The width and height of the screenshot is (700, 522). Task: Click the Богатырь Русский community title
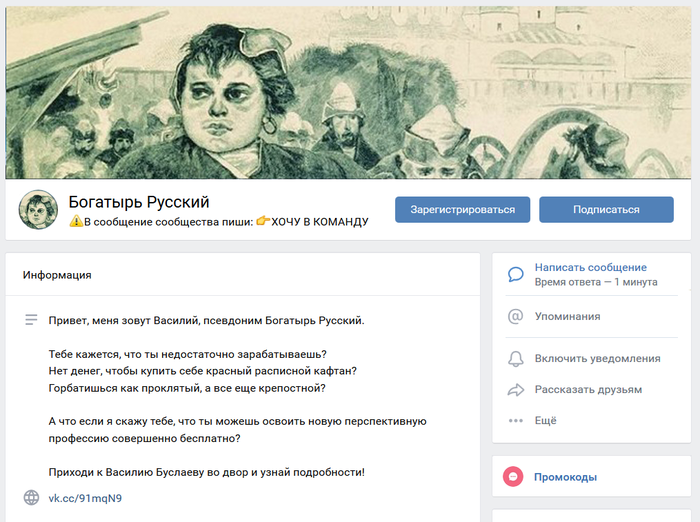tap(139, 202)
